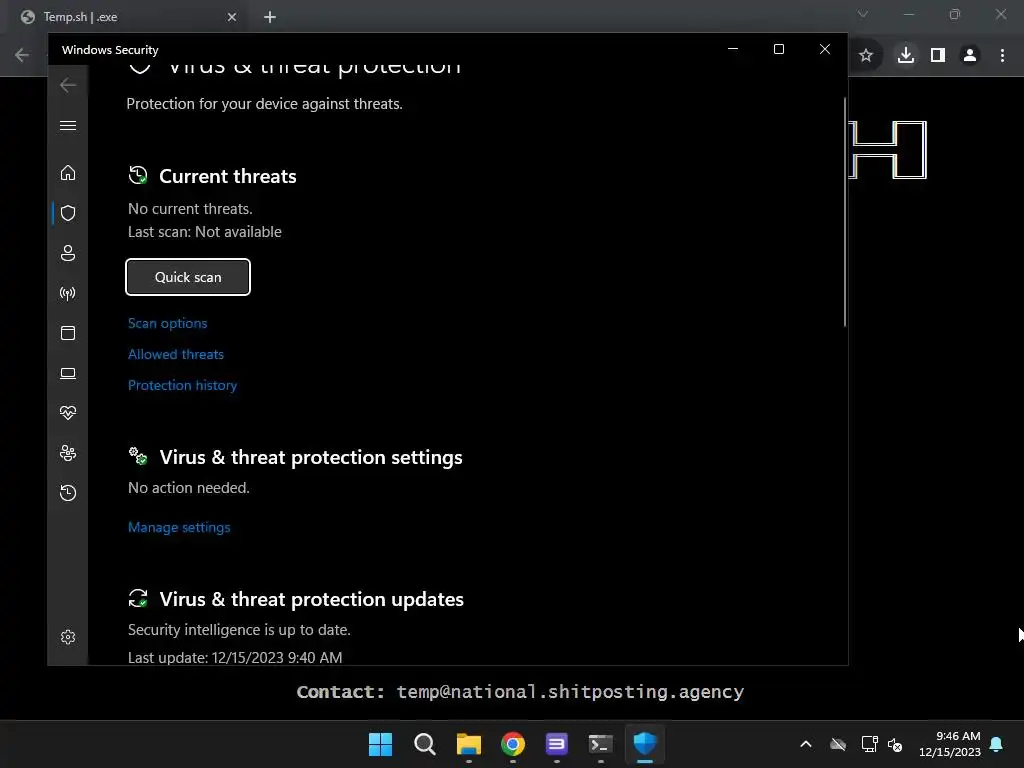Open File Explorer from taskbar
Screen dimensions: 1024x768
(x=469, y=744)
